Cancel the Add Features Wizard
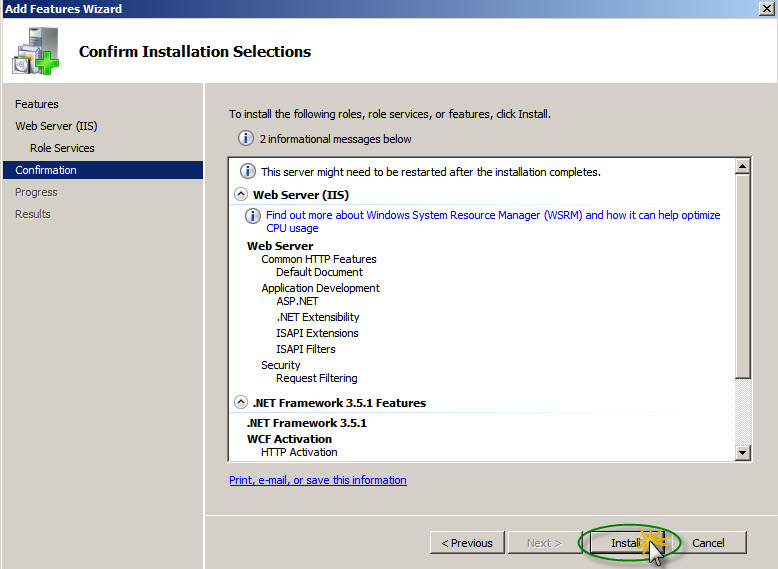Image resolution: width=778 pixels, height=569 pixels. pos(708,543)
